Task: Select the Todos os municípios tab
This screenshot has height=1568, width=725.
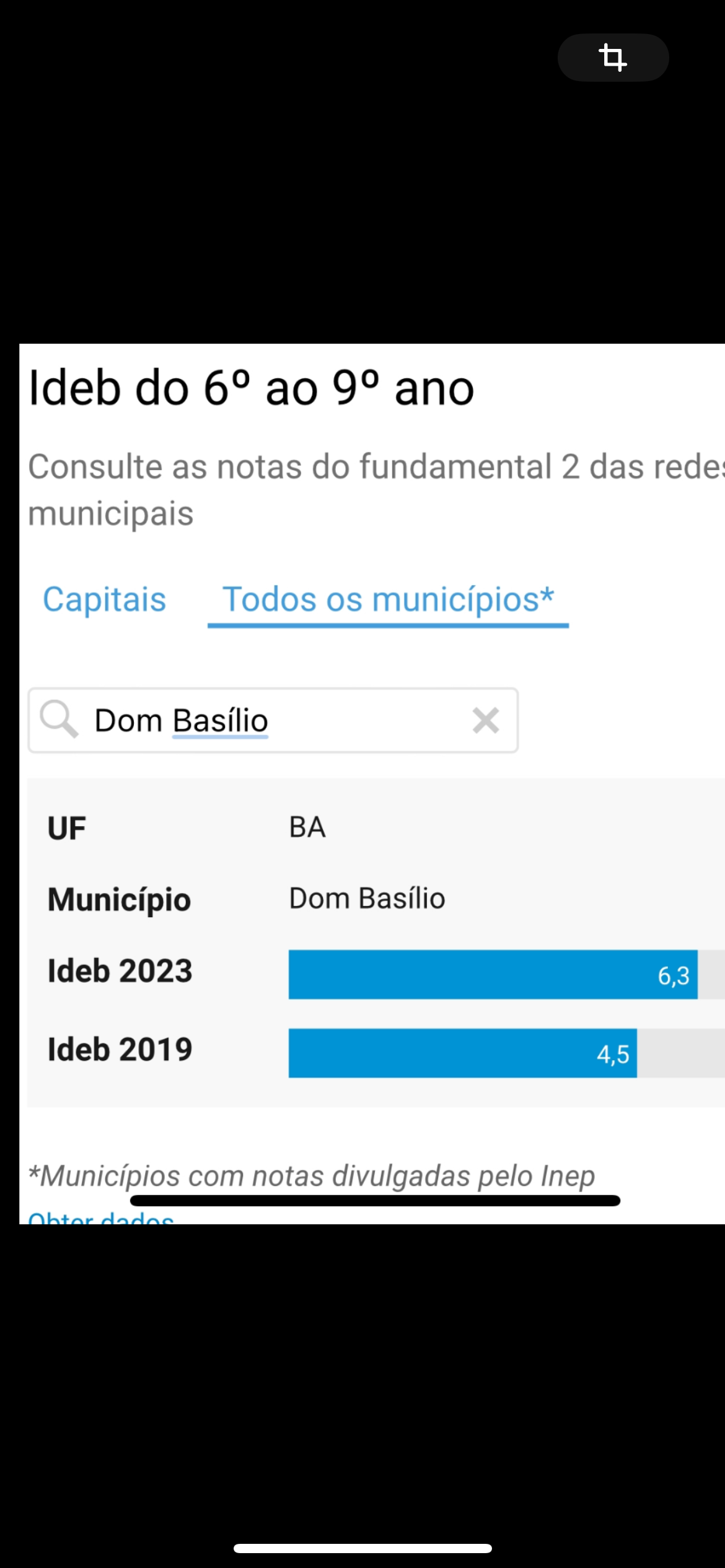Action: point(388,599)
